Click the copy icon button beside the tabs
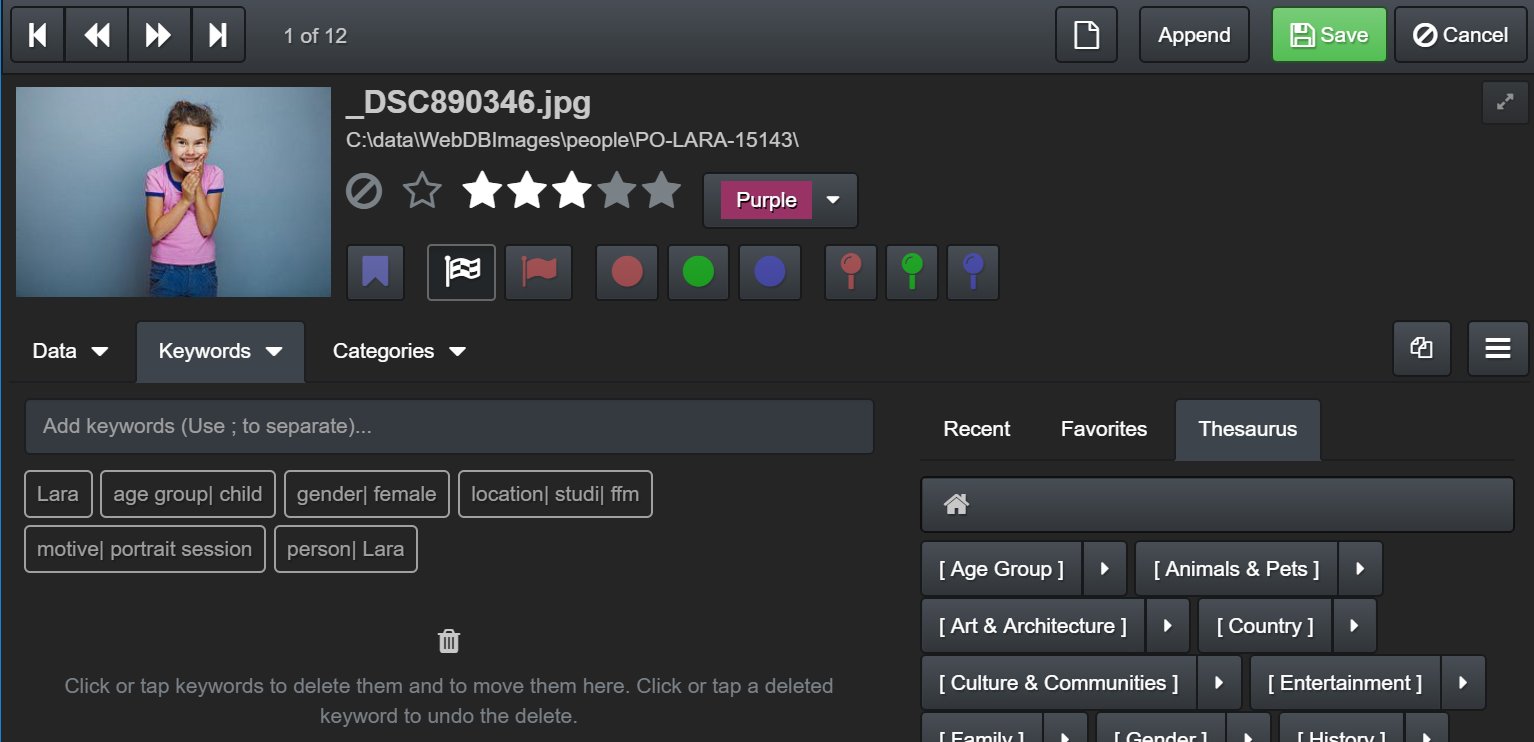This screenshot has width=1534, height=742. click(x=1422, y=348)
